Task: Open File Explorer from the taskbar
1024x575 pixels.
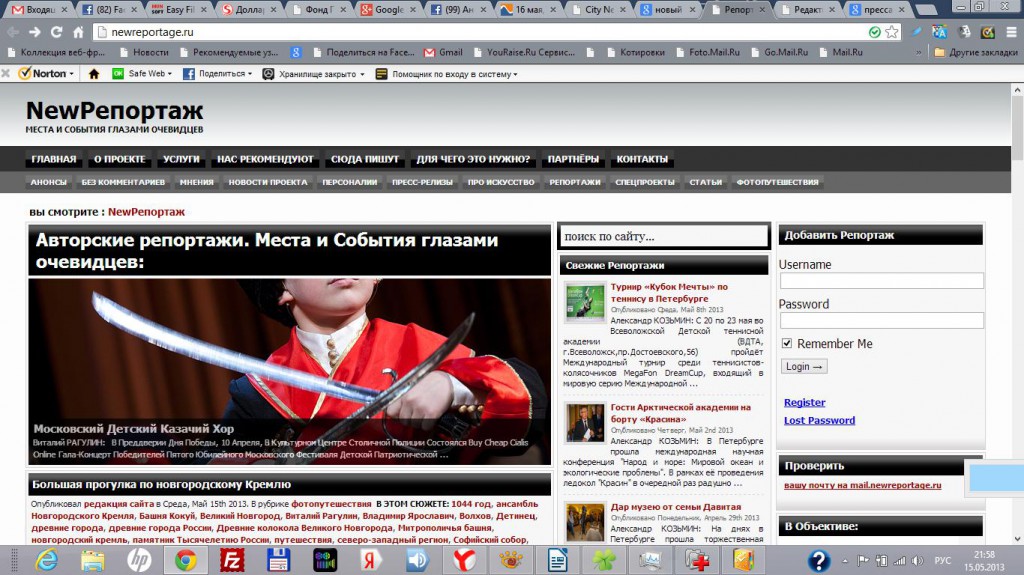Action: 92,560
